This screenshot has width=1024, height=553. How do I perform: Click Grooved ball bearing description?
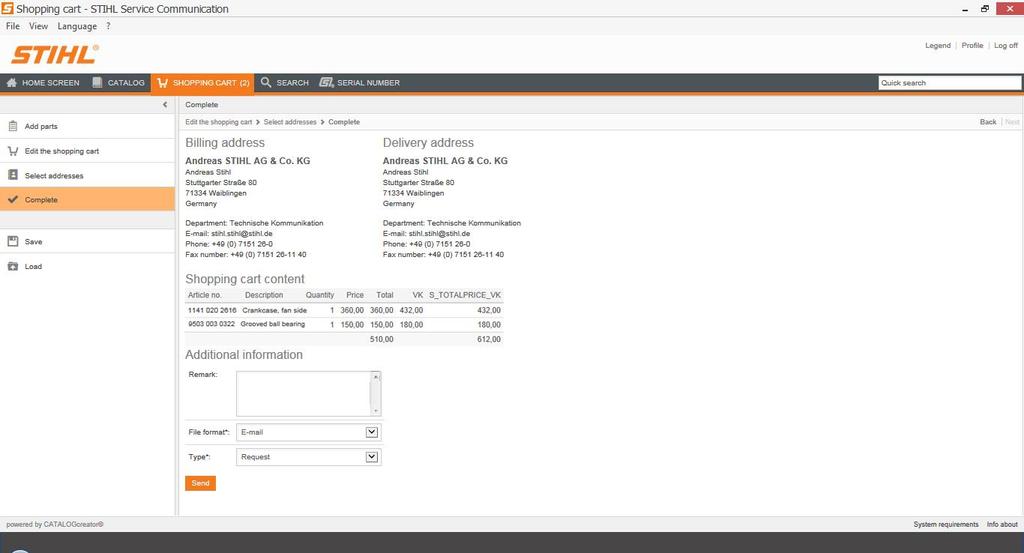tap(273, 324)
